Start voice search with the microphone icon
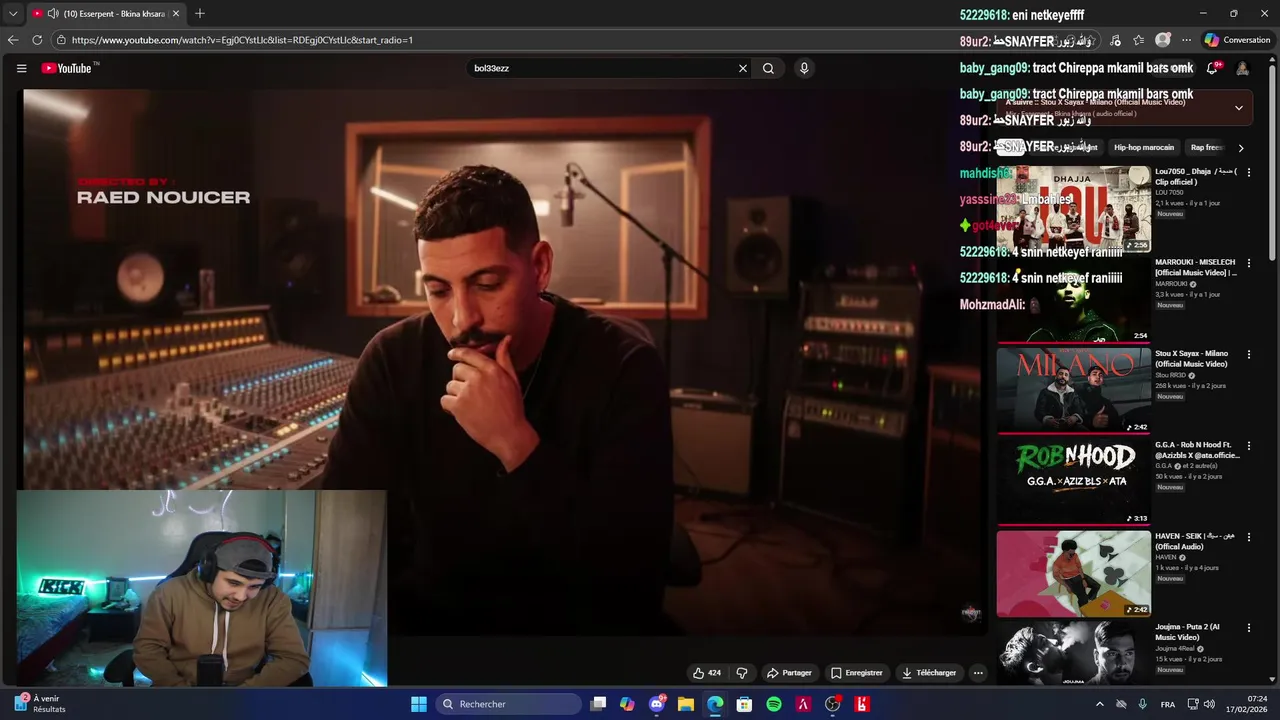 (804, 68)
